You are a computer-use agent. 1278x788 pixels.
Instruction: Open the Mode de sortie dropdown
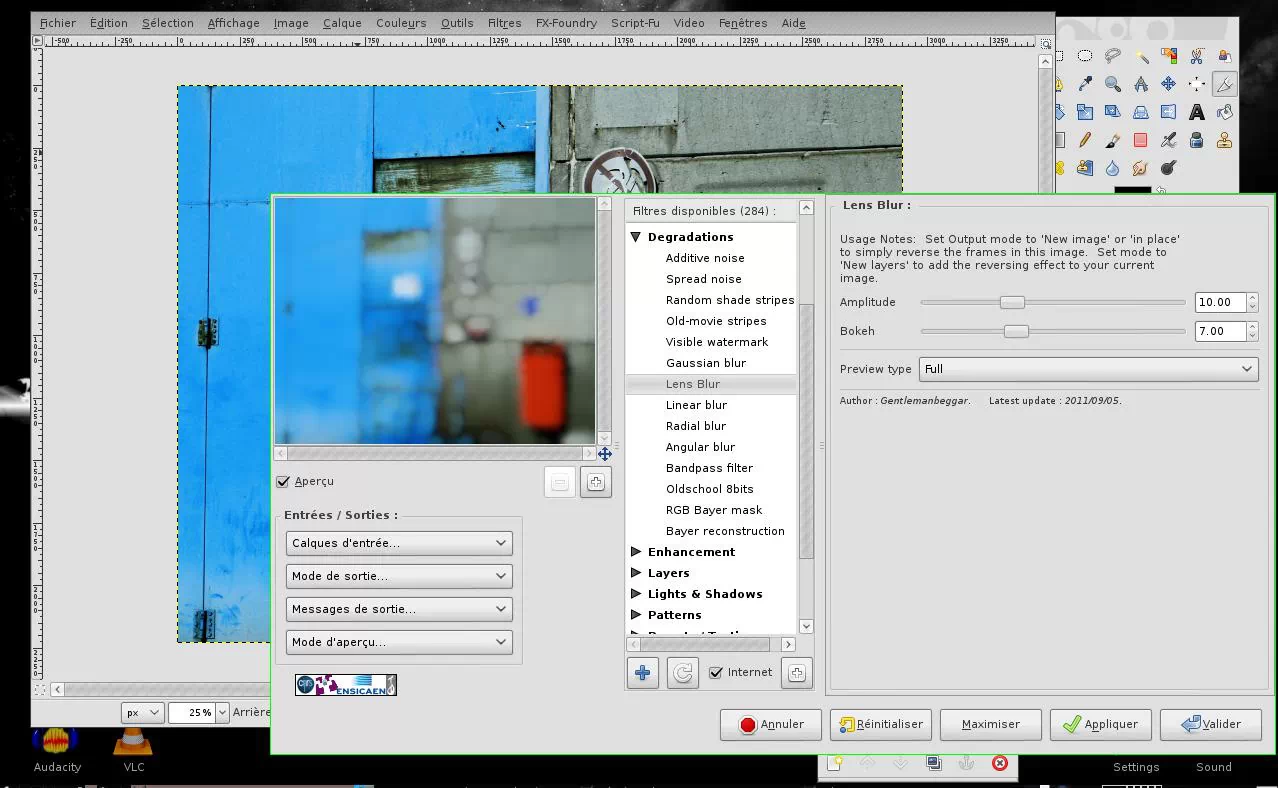click(398, 576)
